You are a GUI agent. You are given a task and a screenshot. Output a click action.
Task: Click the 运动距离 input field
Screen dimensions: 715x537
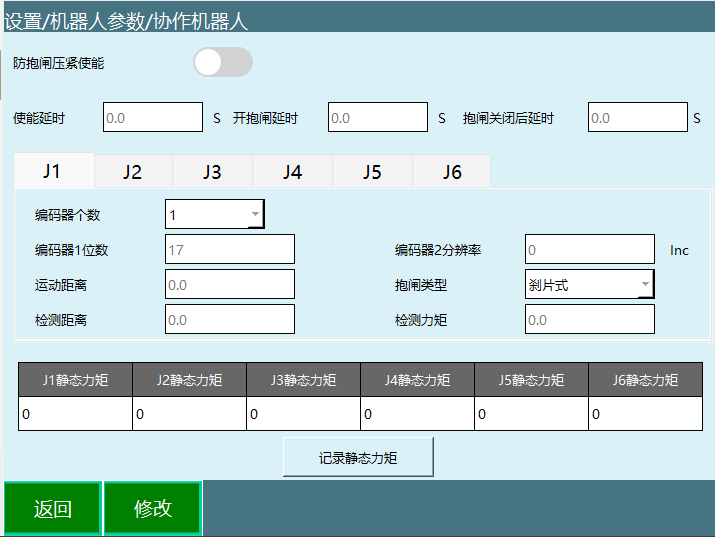click(x=230, y=285)
